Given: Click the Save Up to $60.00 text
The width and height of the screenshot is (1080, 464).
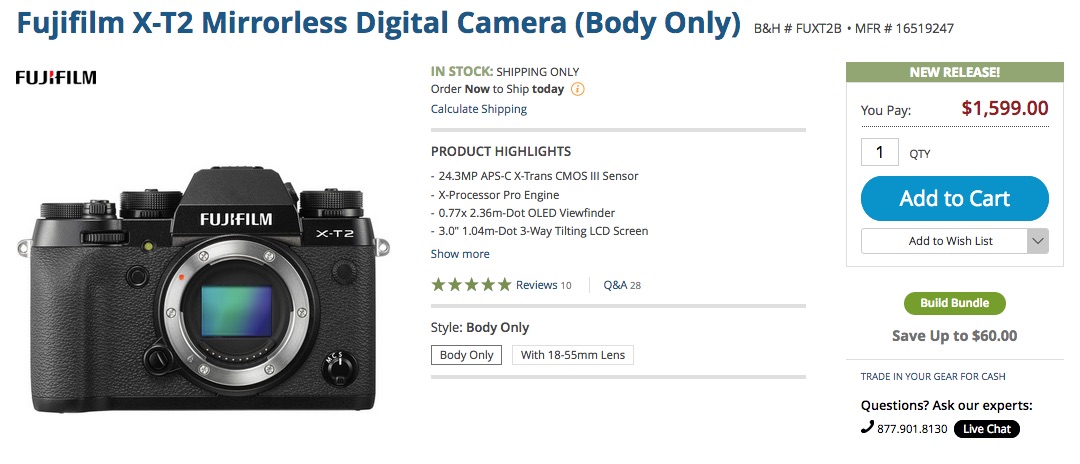Looking at the screenshot, I should pyautogui.click(x=955, y=336).
